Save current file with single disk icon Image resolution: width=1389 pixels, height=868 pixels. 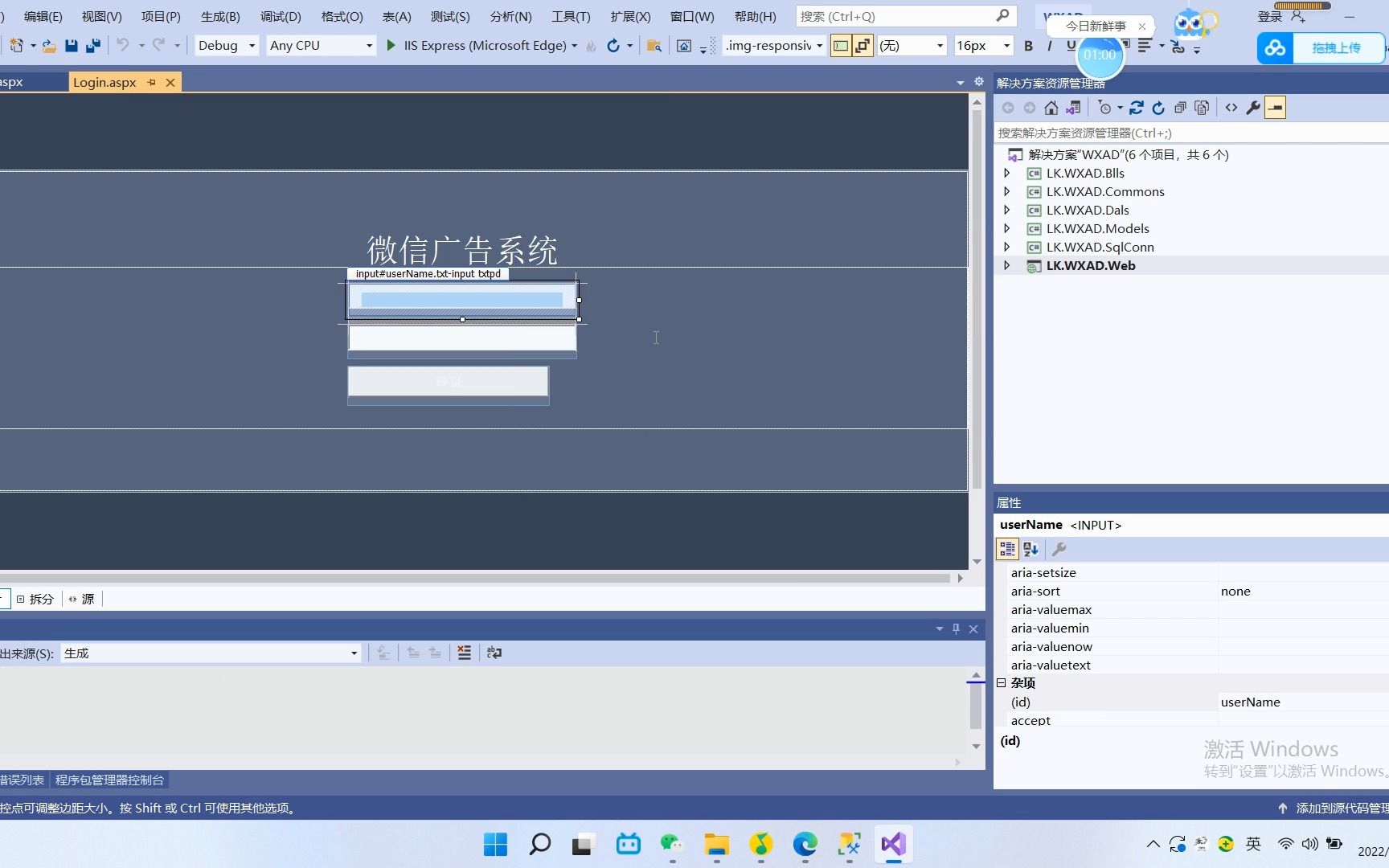click(71, 46)
